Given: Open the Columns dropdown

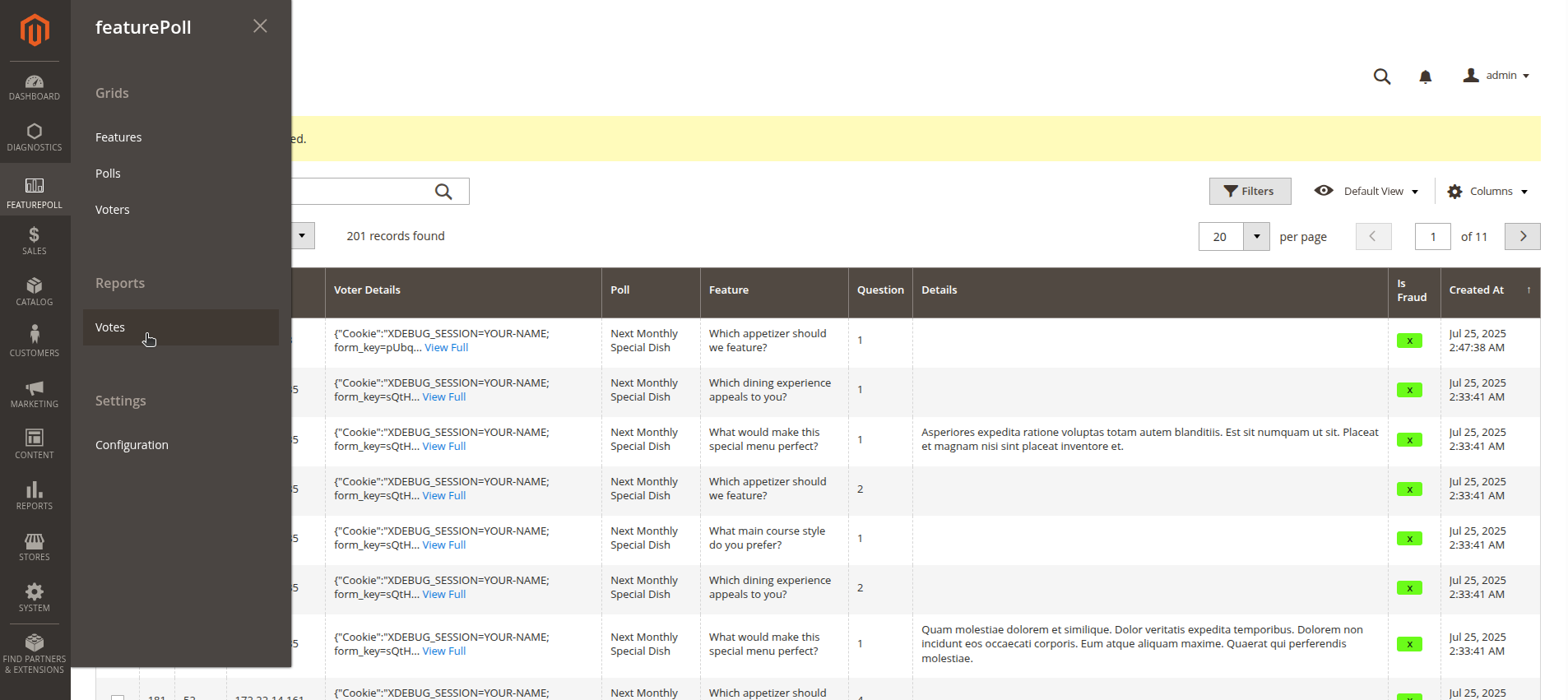Looking at the screenshot, I should (1487, 192).
